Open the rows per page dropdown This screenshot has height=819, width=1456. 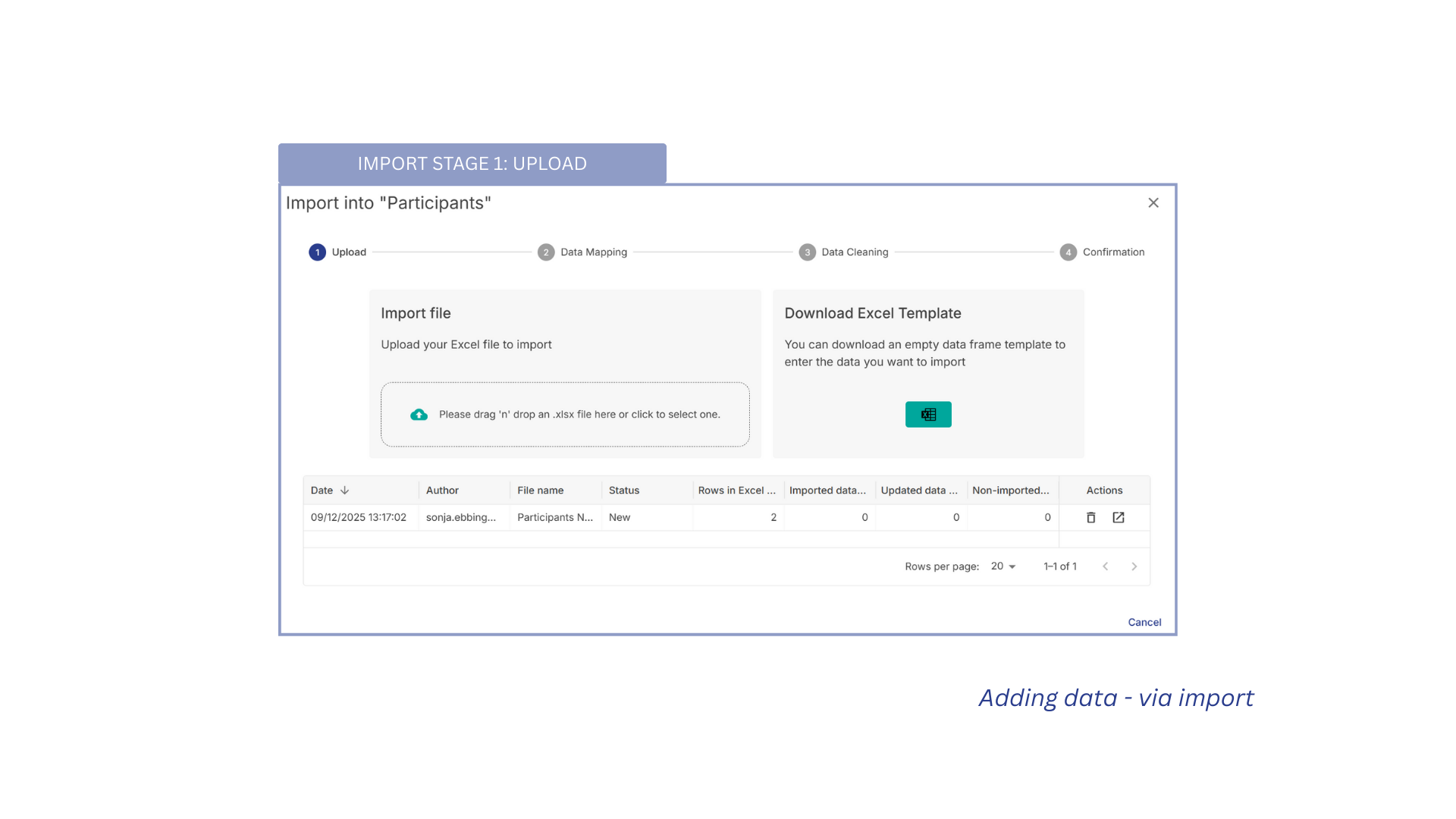click(1003, 566)
